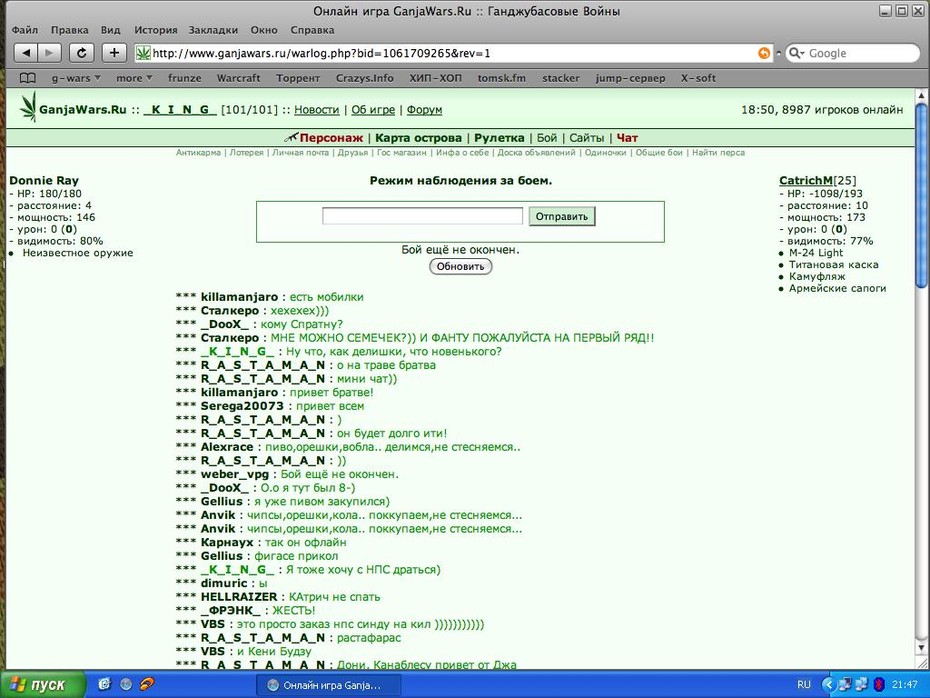Reload the page with the refresh icon
The width and height of the screenshot is (930, 698).
81,53
